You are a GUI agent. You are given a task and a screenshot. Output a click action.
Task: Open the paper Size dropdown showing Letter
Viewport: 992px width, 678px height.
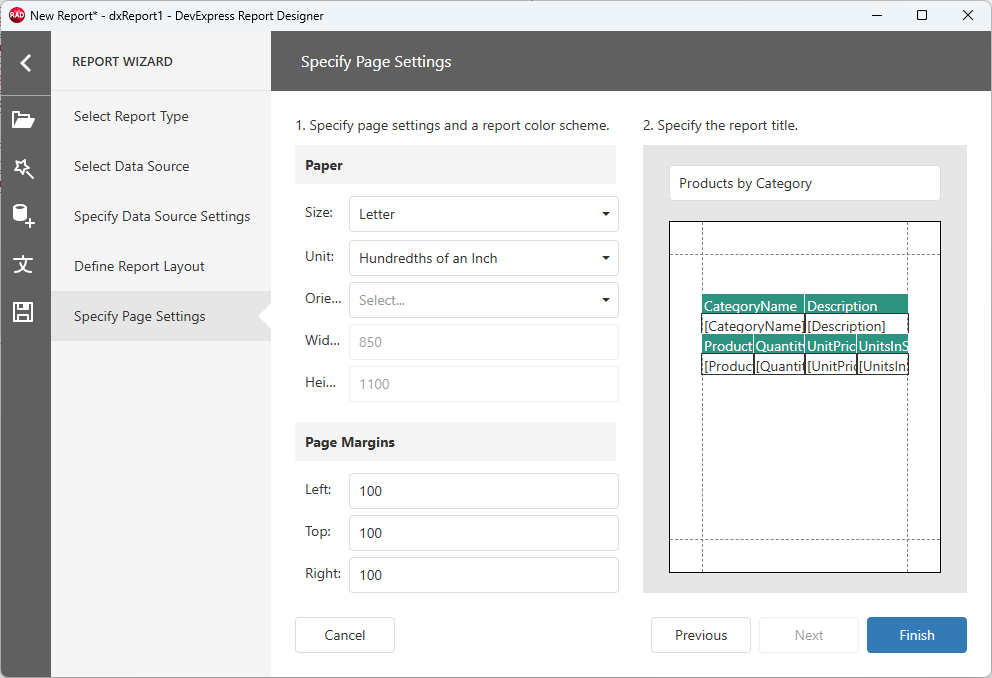(483, 214)
